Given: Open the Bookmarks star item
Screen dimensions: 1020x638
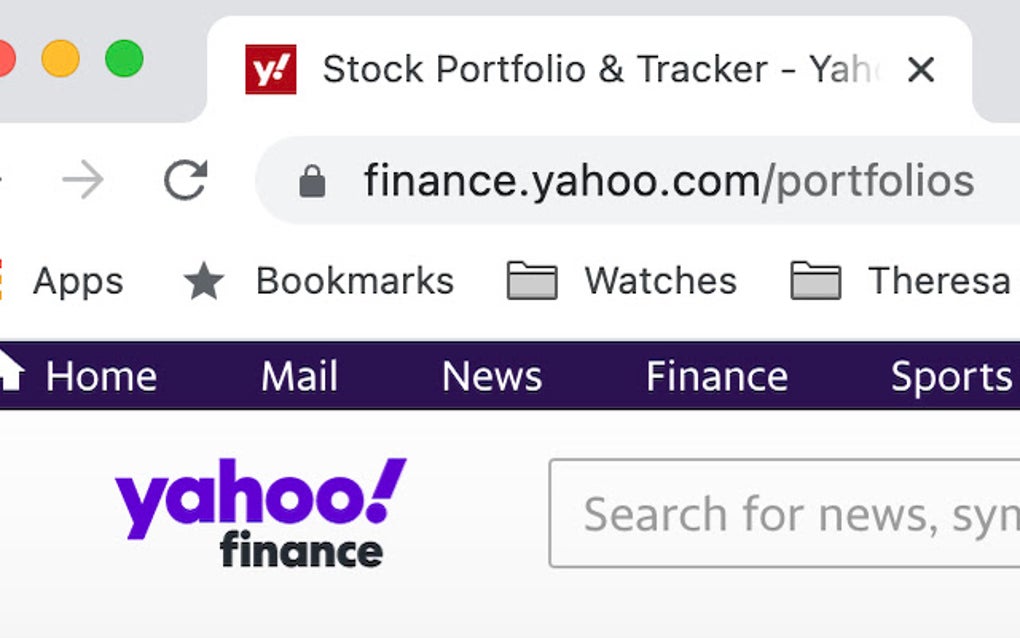Looking at the screenshot, I should click(203, 281).
